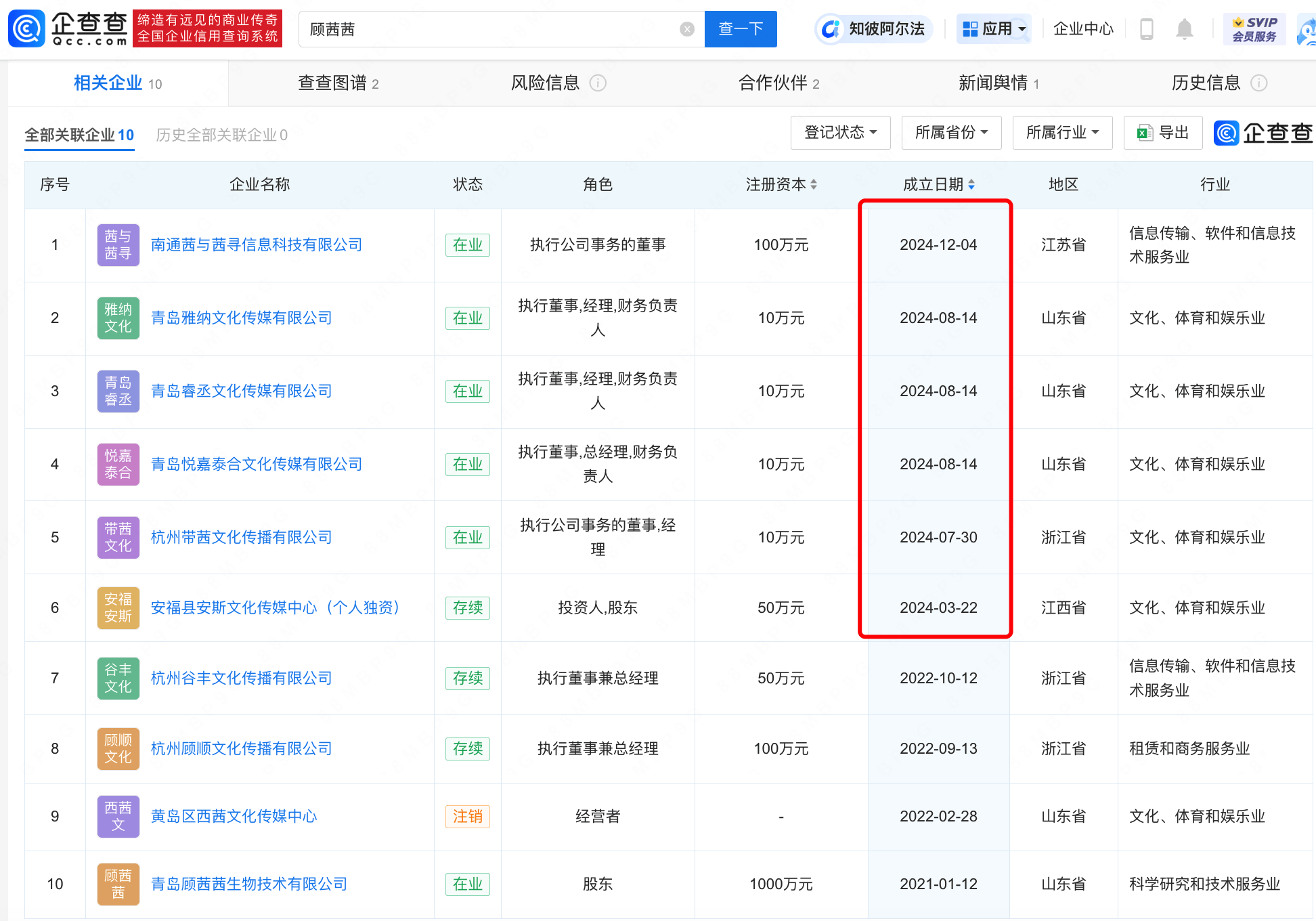Switch to 新闻舆情 tab
The image size is (1316, 921).
coord(999,83)
